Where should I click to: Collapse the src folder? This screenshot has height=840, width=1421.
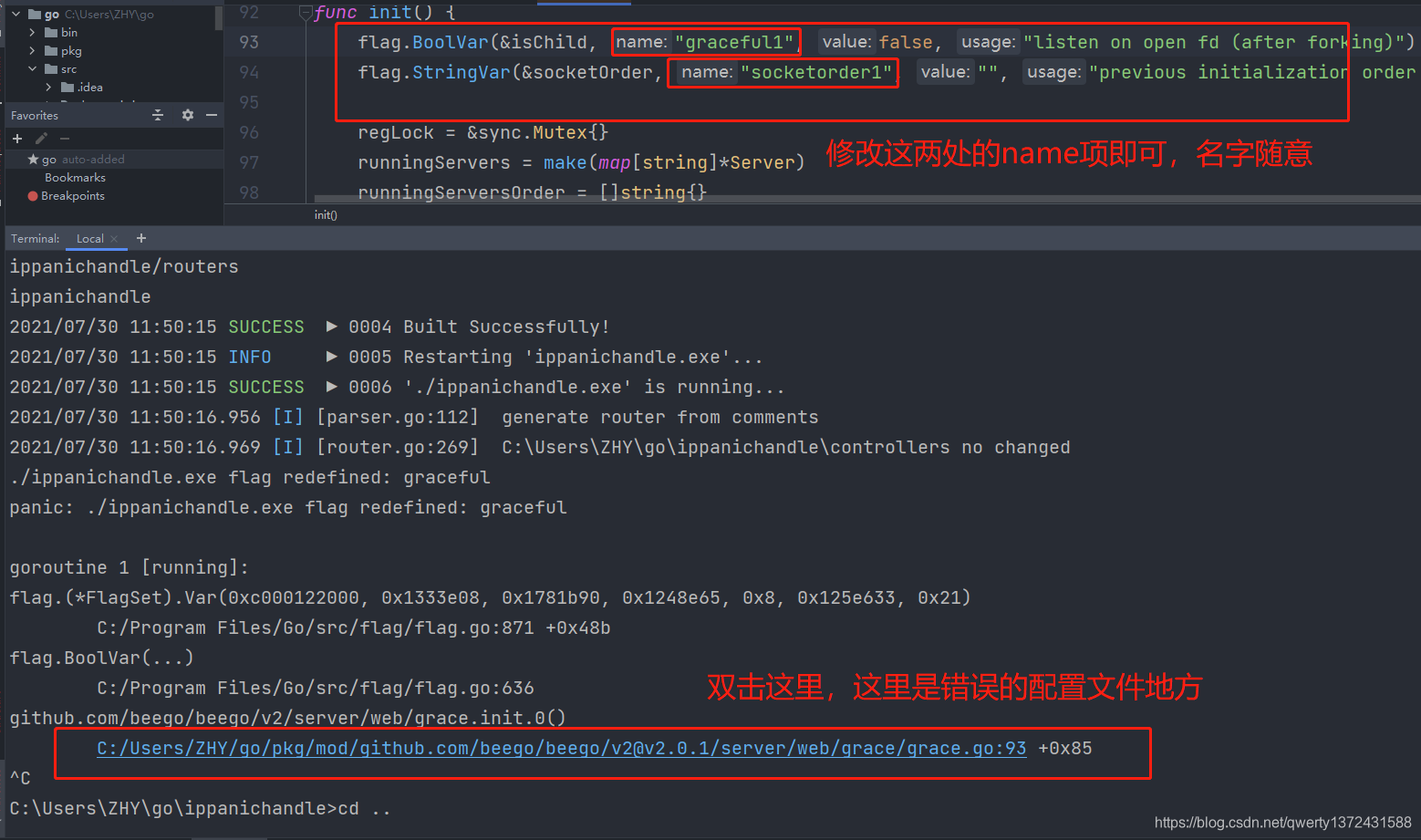(32, 68)
